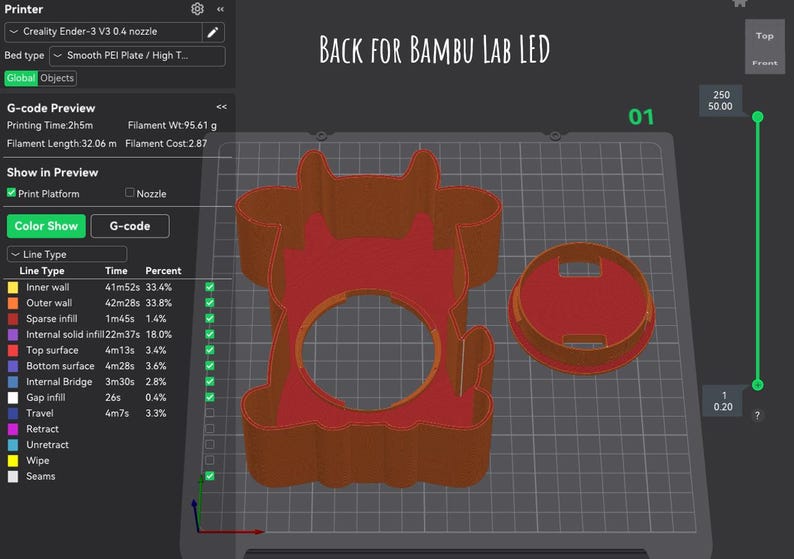Collapse the Printer panel with double chevron
Screen dimensions: 794x559
pyautogui.click(x=220, y=9)
